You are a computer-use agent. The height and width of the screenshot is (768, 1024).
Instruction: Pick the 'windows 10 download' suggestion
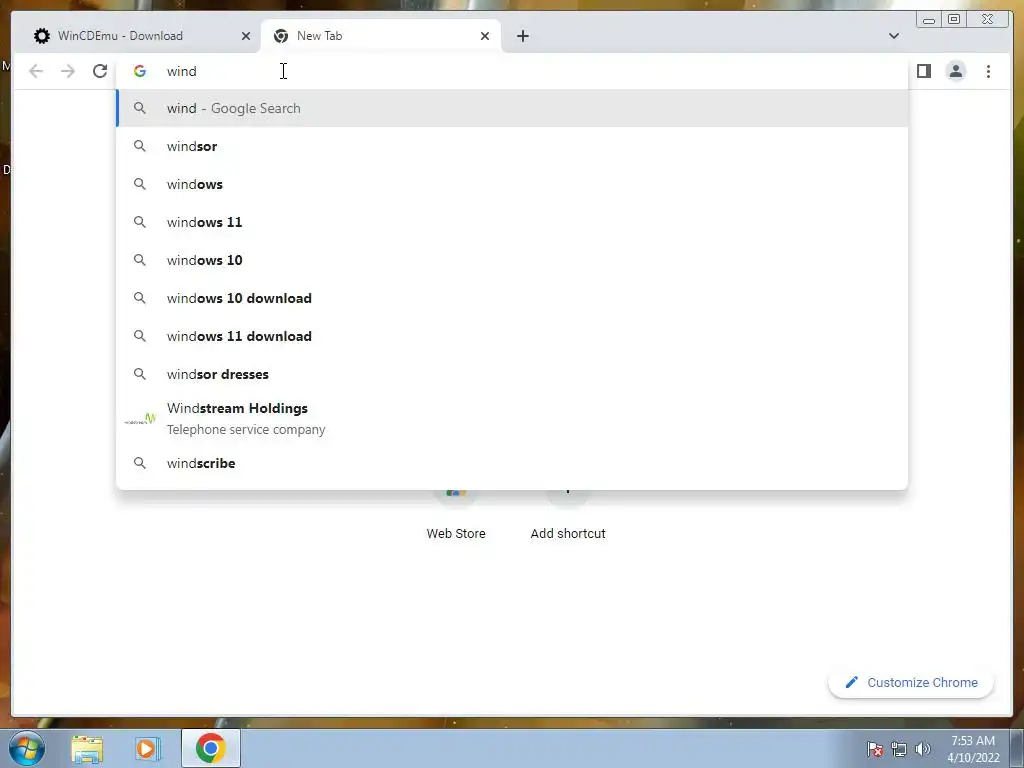(x=512, y=298)
